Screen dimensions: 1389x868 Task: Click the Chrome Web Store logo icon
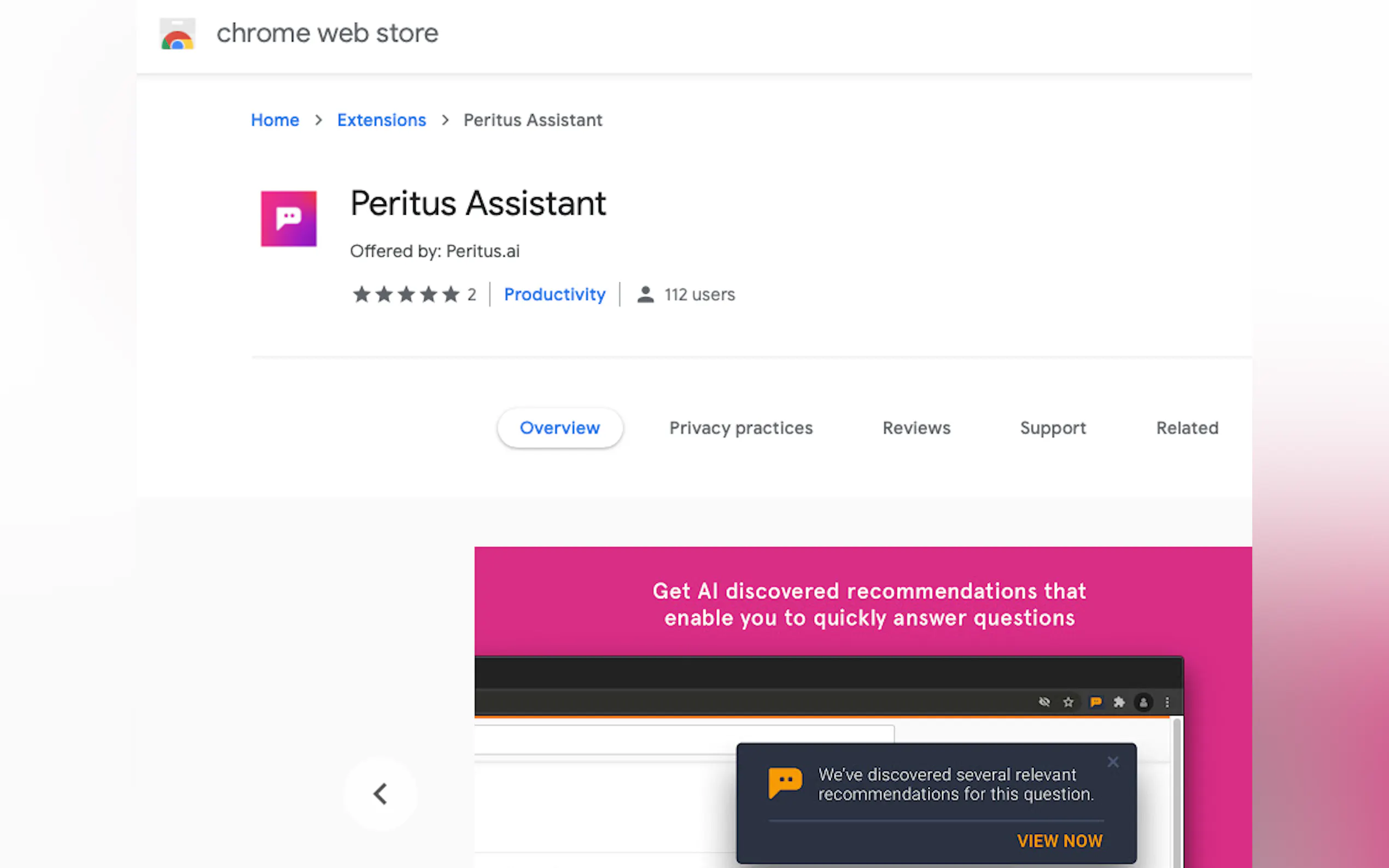[177, 34]
